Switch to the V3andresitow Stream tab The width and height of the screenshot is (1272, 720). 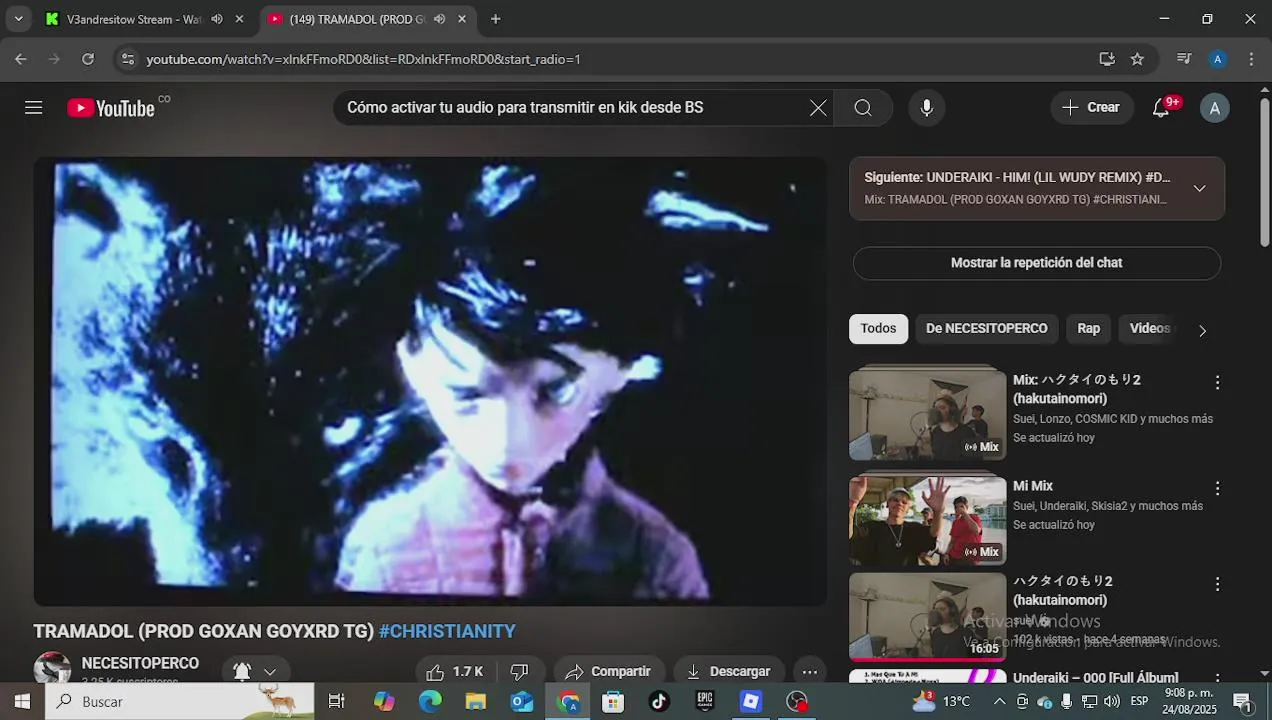(134, 19)
